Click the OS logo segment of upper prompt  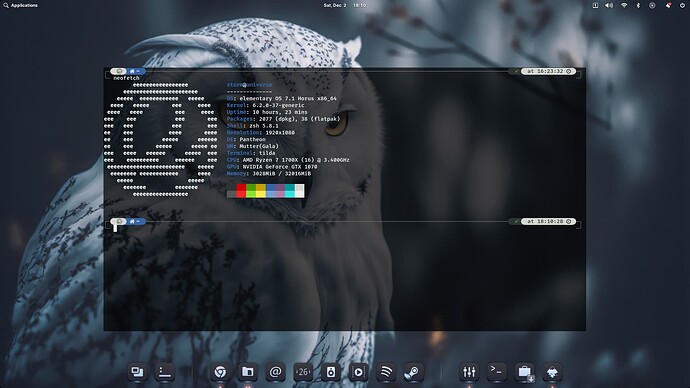[x=118, y=71]
